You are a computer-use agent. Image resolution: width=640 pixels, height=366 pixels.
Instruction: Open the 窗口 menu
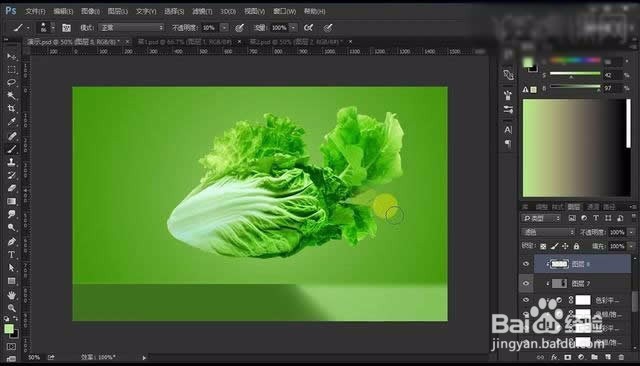pos(284,11)
